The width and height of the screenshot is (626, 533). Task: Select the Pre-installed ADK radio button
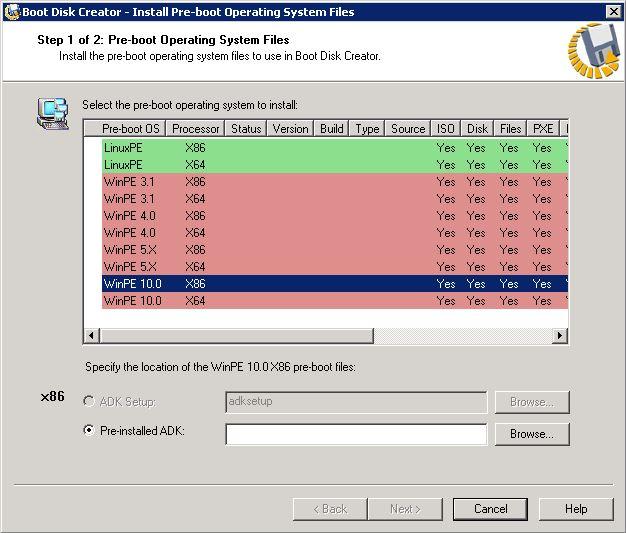(89, 430)
